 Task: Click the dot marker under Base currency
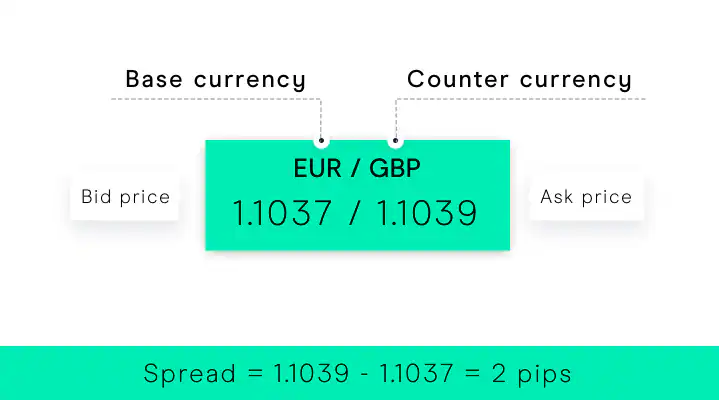click(x=322, y=141)
